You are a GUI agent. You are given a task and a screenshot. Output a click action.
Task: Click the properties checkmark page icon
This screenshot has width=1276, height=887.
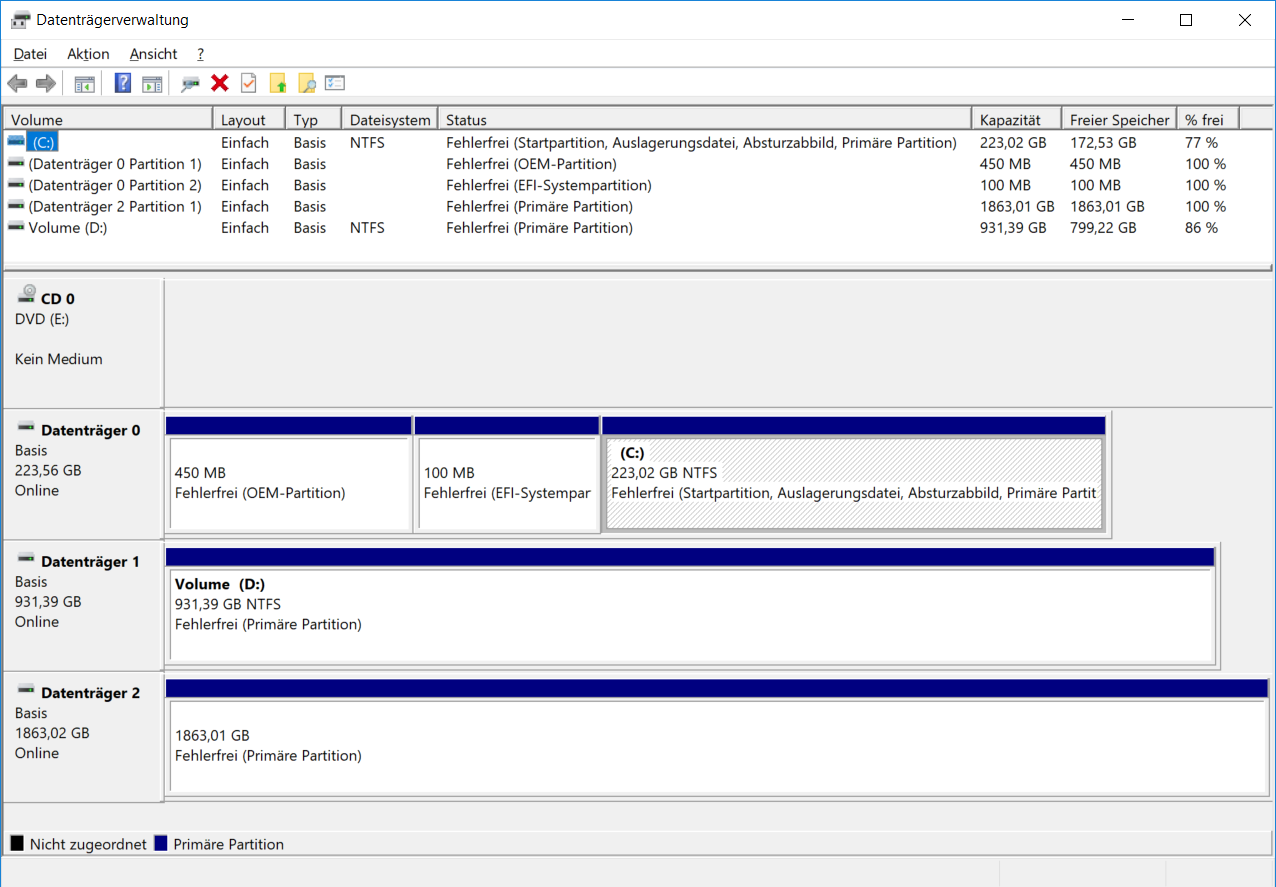tap(248, 84)
